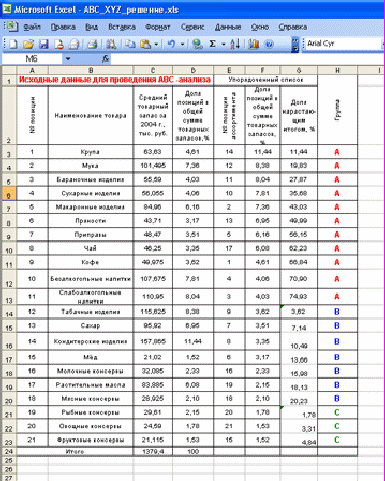Click the fx insert function button
Image resolution: width=385 pixels, height=481 pixels.
(105, 59)
